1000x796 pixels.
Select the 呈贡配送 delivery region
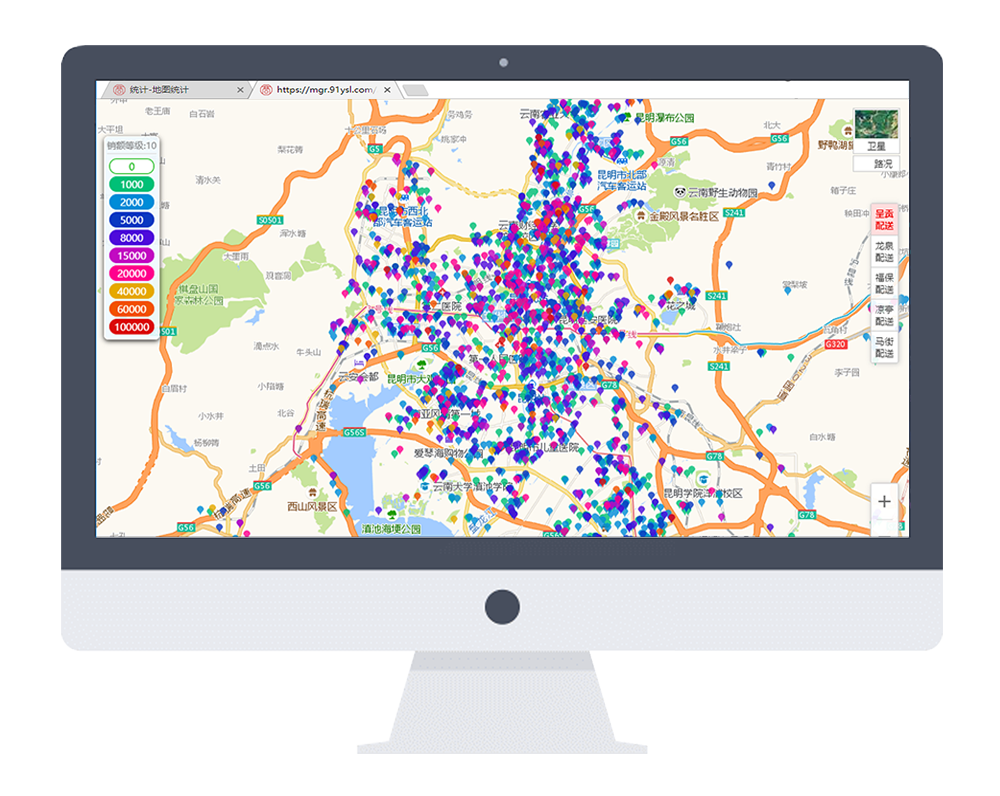click(x=884, y=219)
